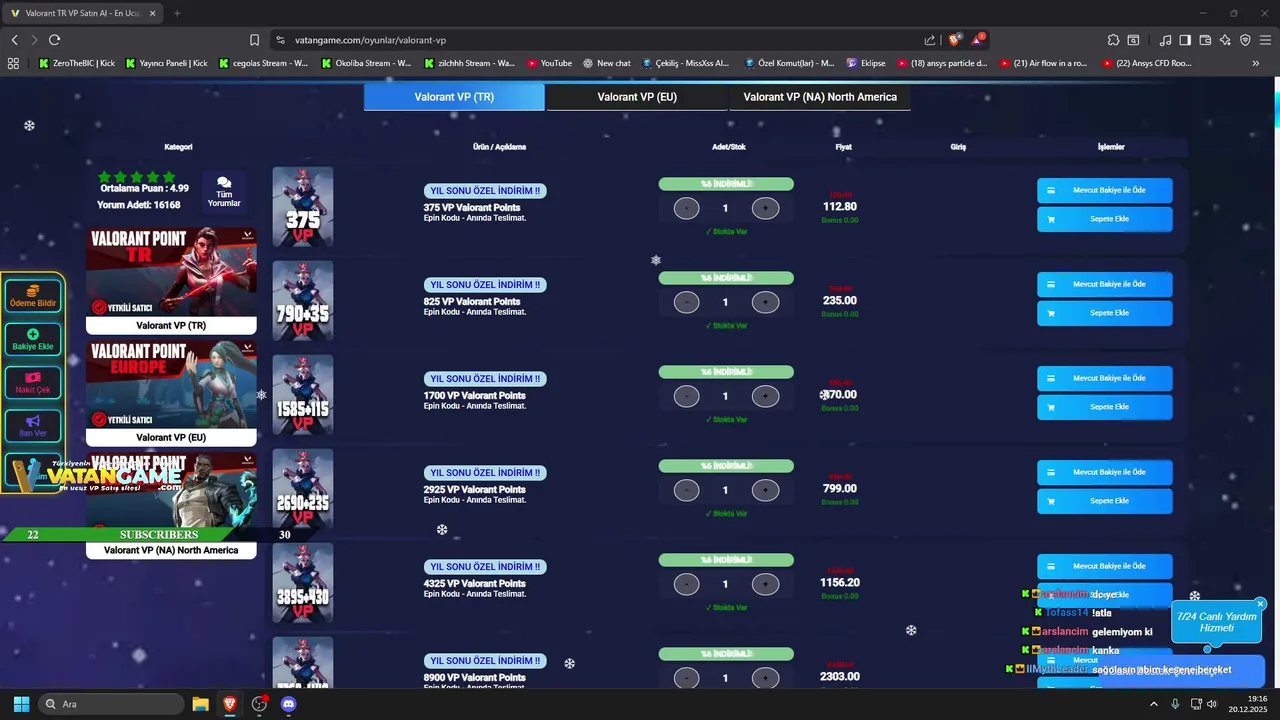The image size is (1280, 720).
Task: Decrease quantity for 825 VP Valorant Points
Action: [x=687, y=302]
